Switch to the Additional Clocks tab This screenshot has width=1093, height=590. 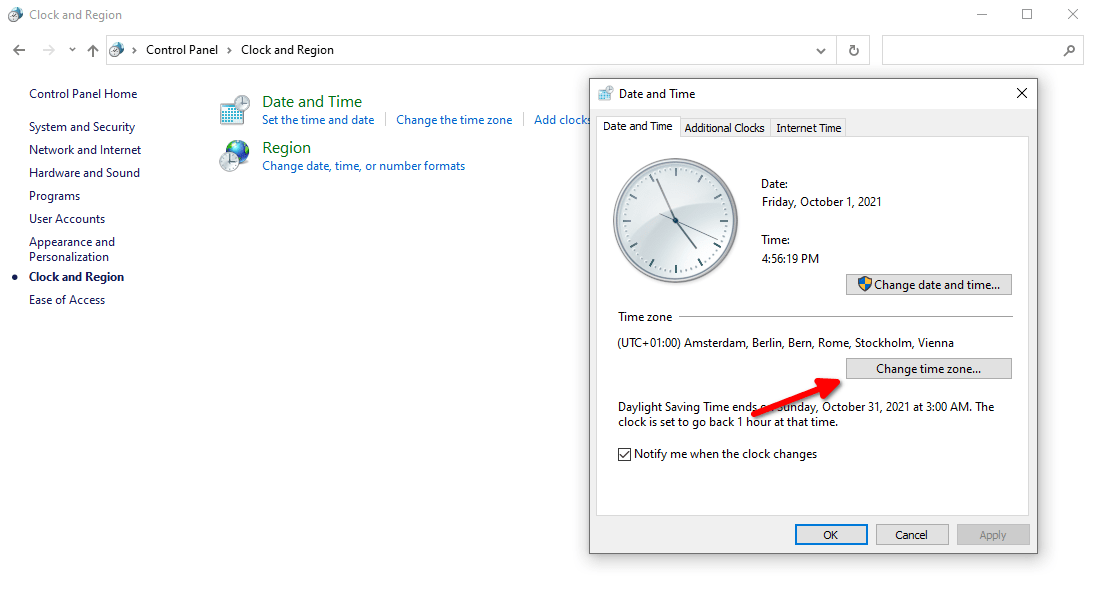(724, 127)
